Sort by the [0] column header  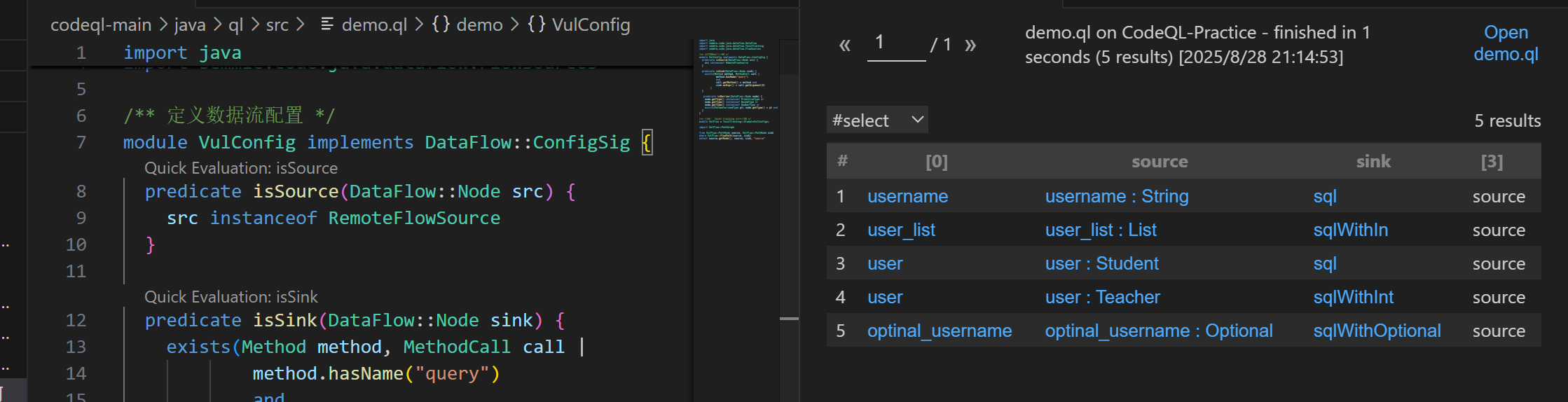point(937,162)
